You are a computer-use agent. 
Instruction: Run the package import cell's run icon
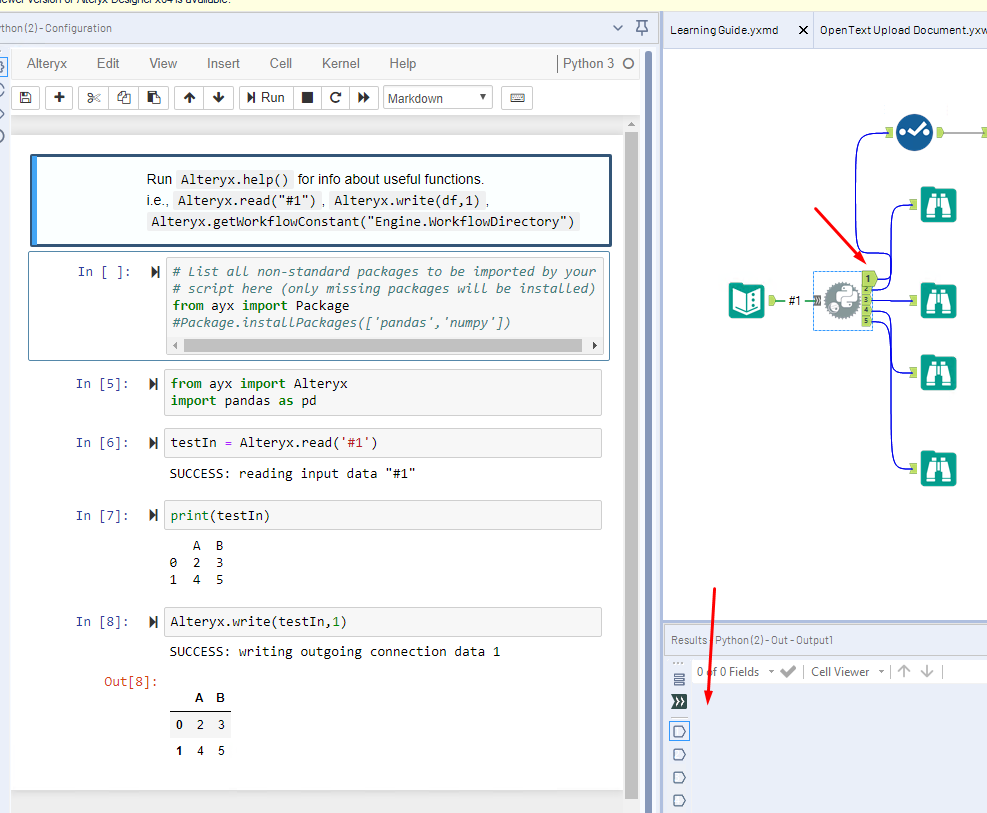tap(155, 272)
